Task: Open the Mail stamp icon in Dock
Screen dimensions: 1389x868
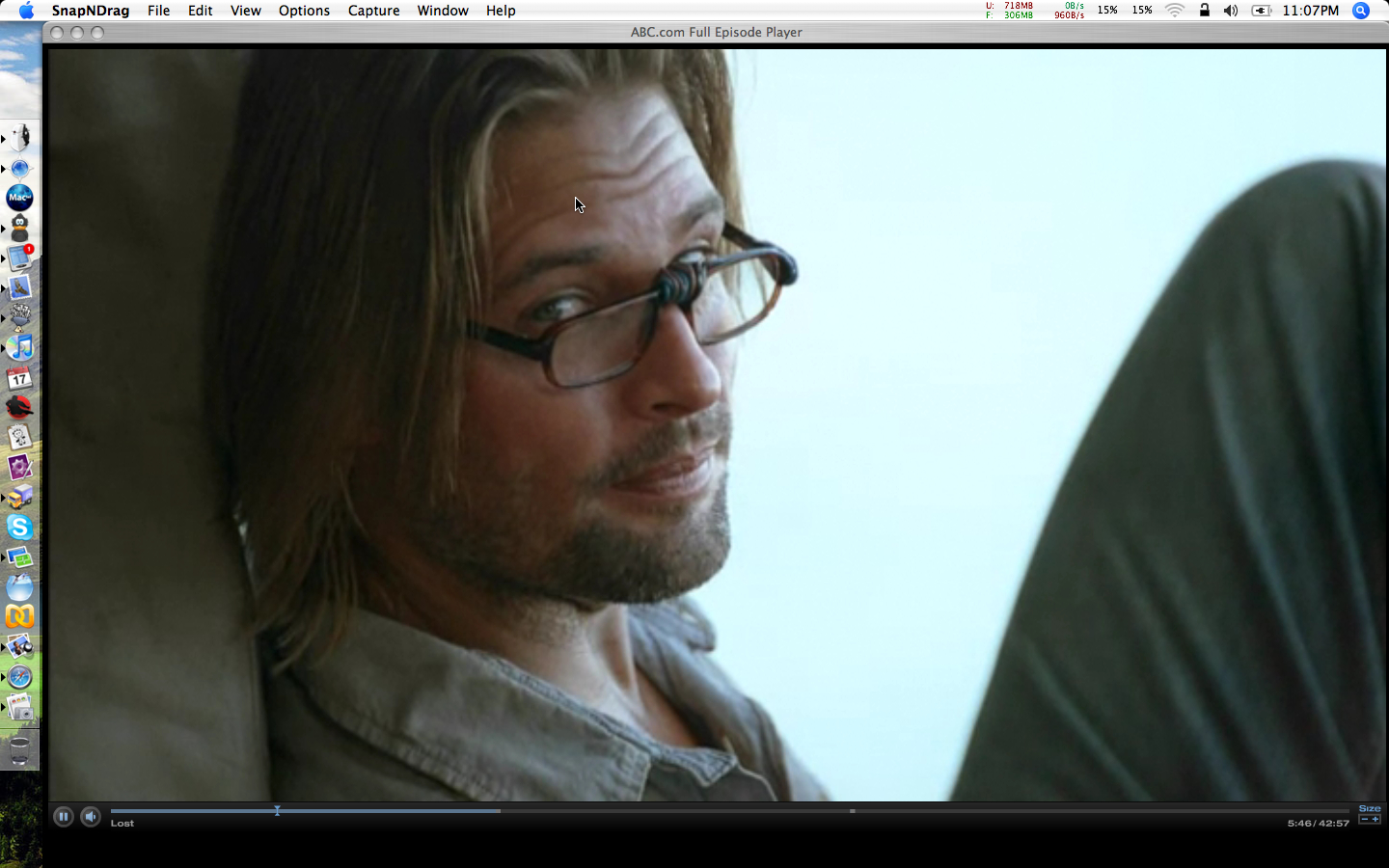Action: 19,287
